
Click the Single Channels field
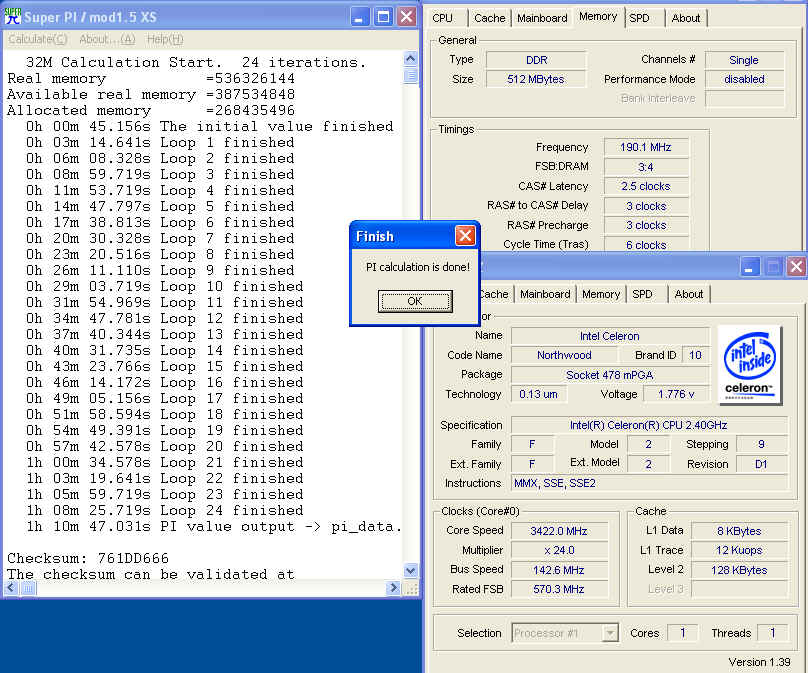click(x=744, y=60)
